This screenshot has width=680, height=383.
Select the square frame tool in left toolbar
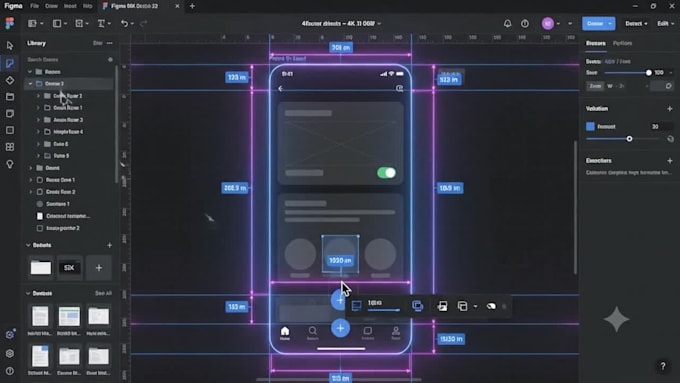[10, 130]
